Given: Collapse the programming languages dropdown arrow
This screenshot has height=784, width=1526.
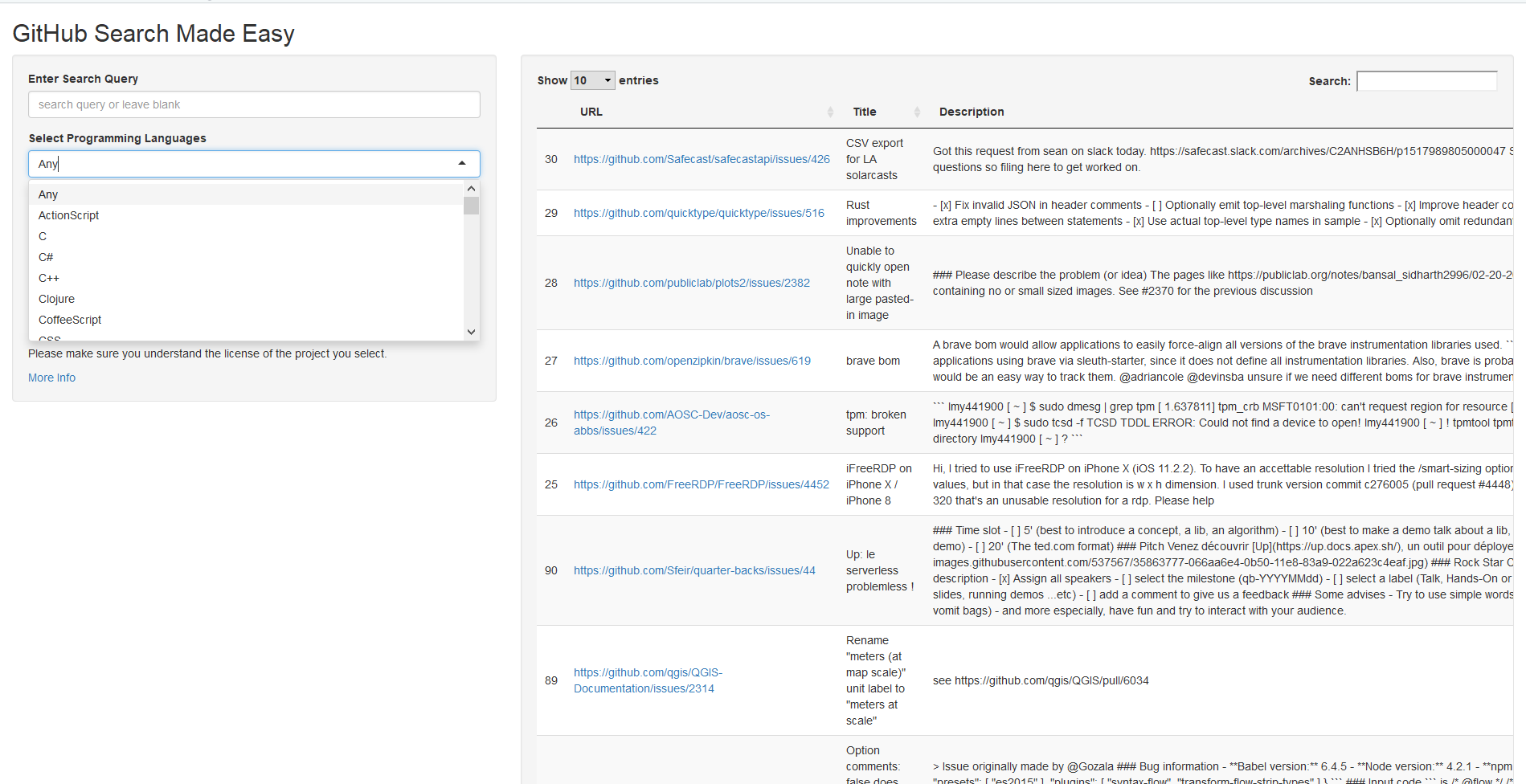Looking at the screenshot, I should [462, 164].
